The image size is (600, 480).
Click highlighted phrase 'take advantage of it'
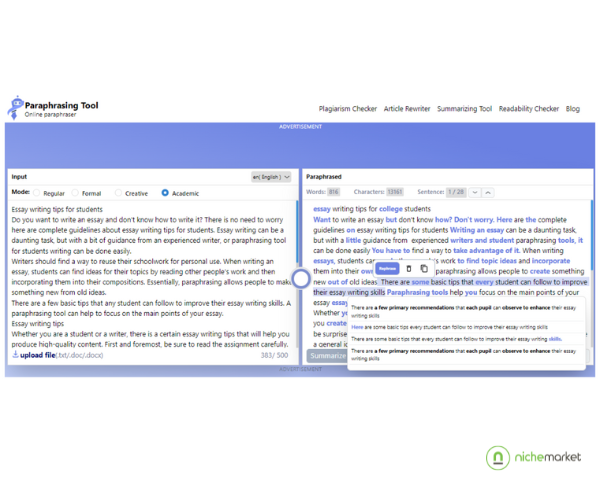click(x=486, y=251)
